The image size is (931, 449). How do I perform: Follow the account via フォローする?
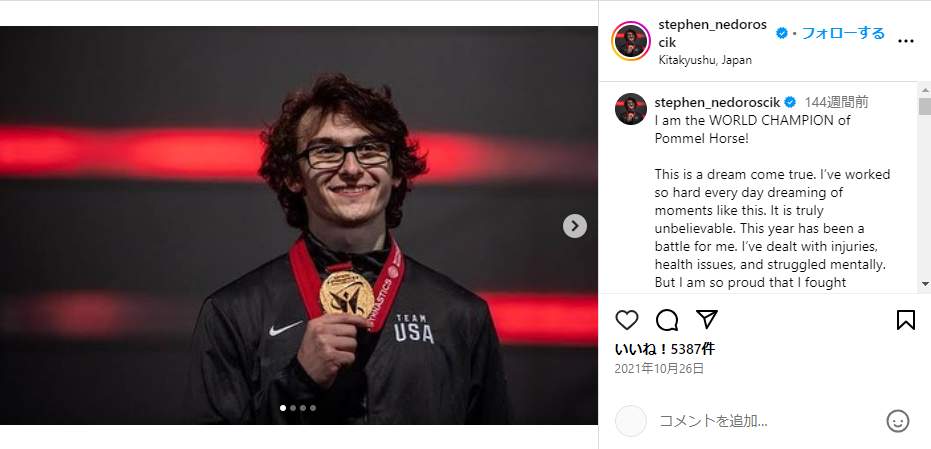(843, 33)
